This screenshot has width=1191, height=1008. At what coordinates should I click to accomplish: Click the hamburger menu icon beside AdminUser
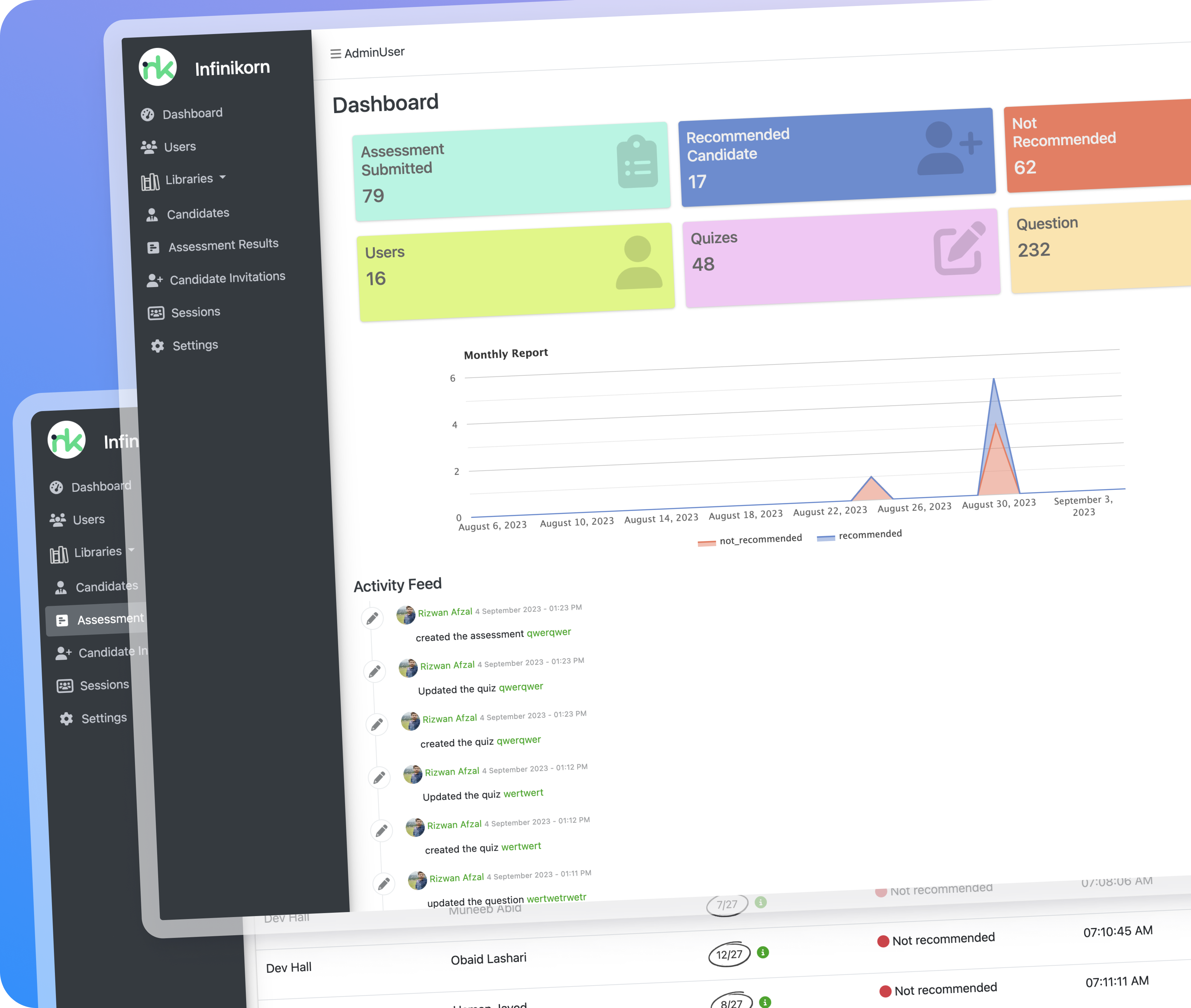coord(335,54)
